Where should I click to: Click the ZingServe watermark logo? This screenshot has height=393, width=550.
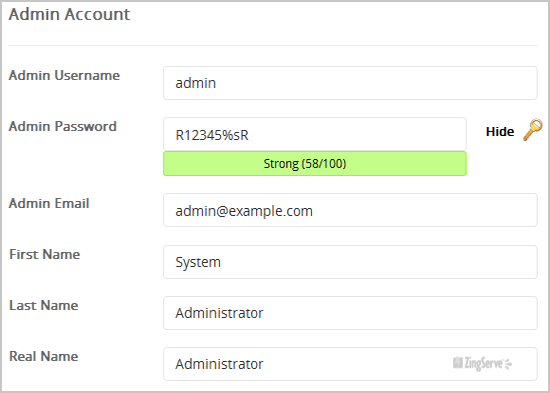pos(482,364)
